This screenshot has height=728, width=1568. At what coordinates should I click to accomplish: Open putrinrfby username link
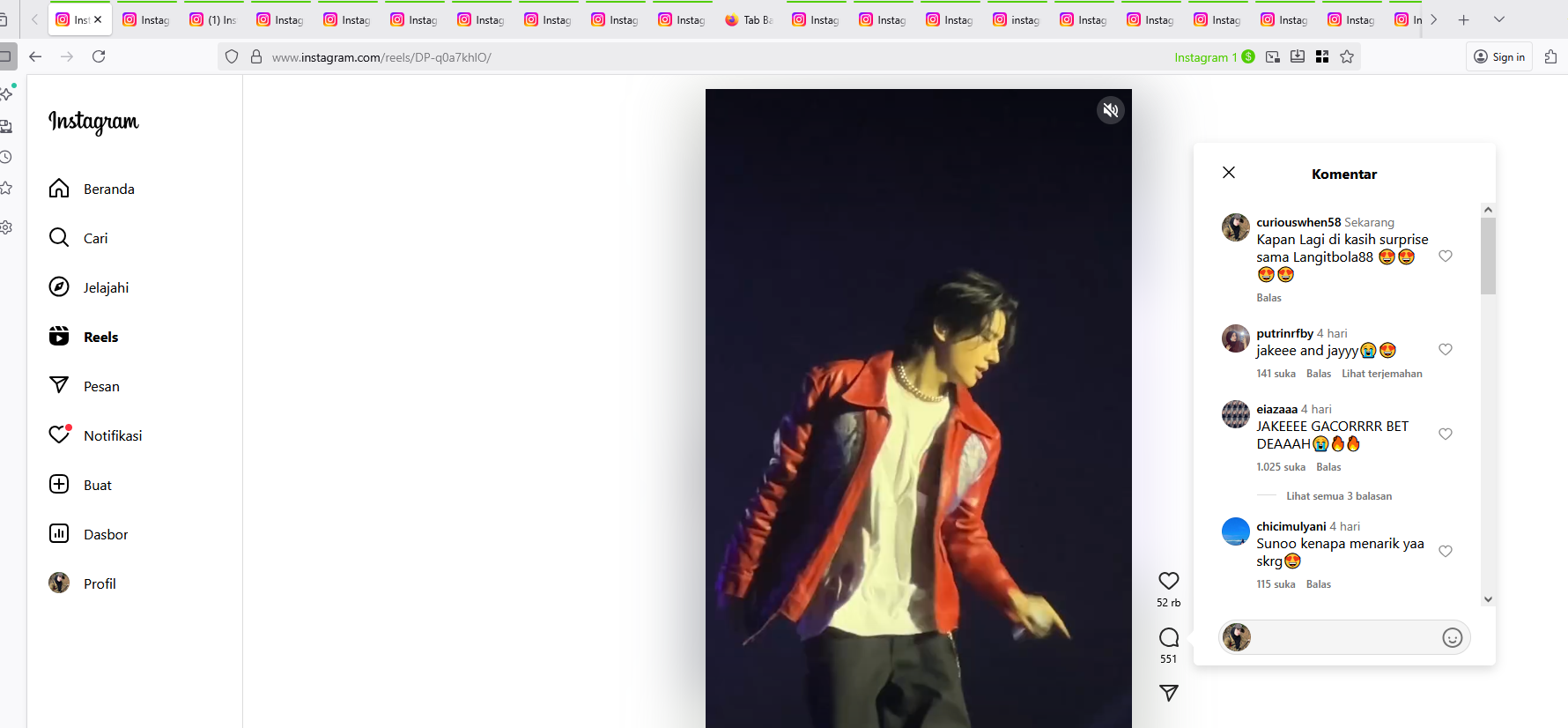coord(1284,333)
